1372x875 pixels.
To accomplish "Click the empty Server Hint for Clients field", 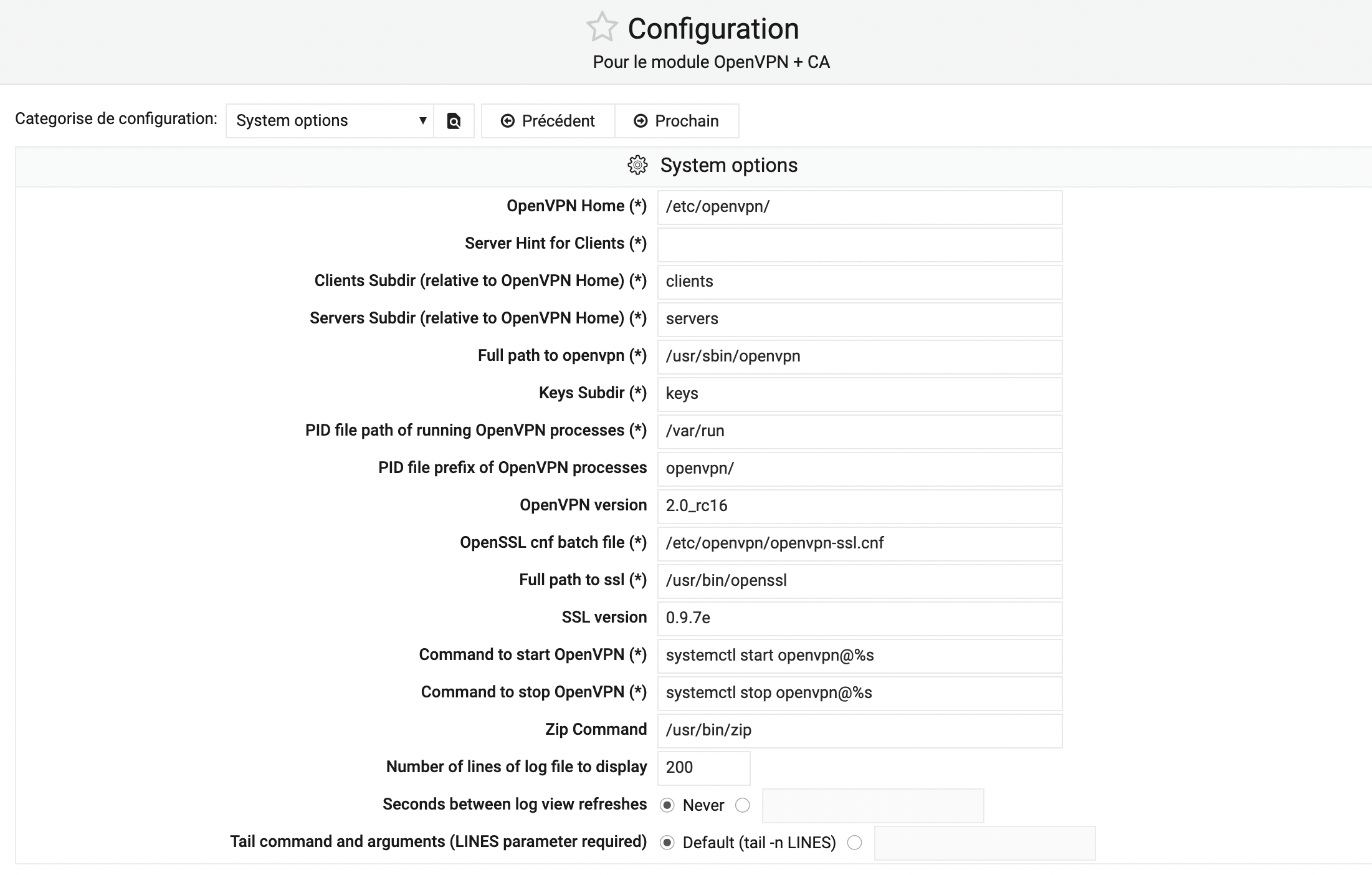I will (860, 244).
